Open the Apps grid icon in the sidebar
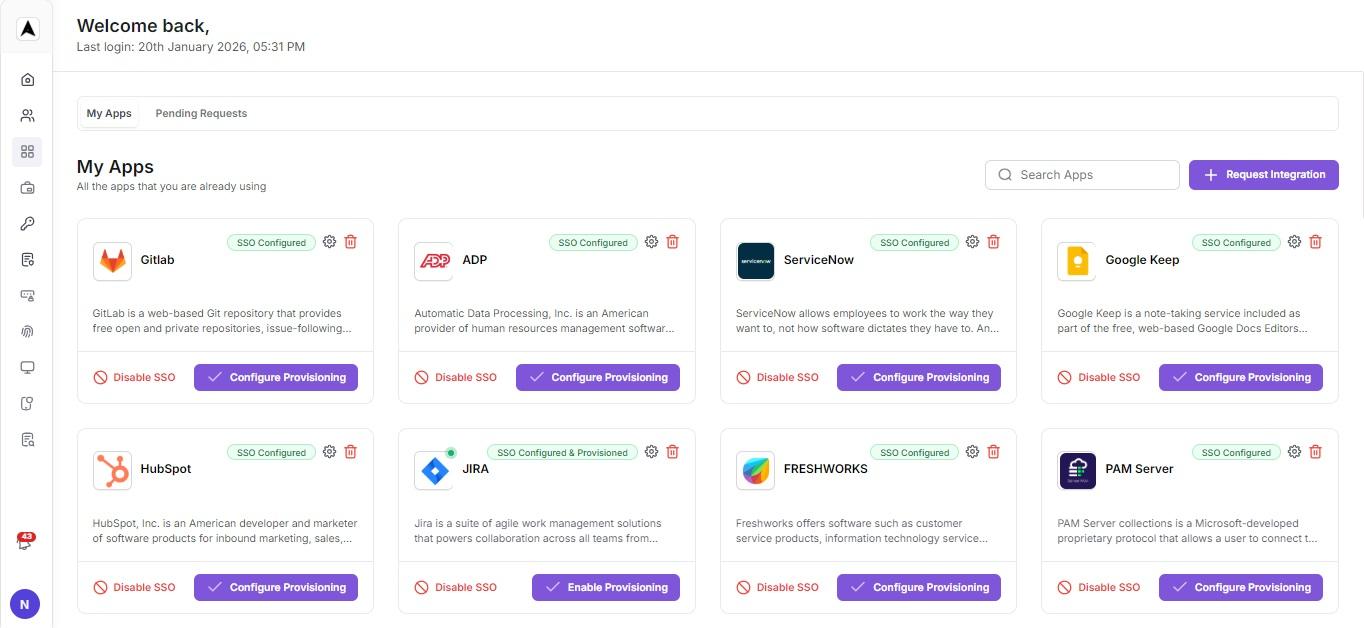 pos(27,152)
